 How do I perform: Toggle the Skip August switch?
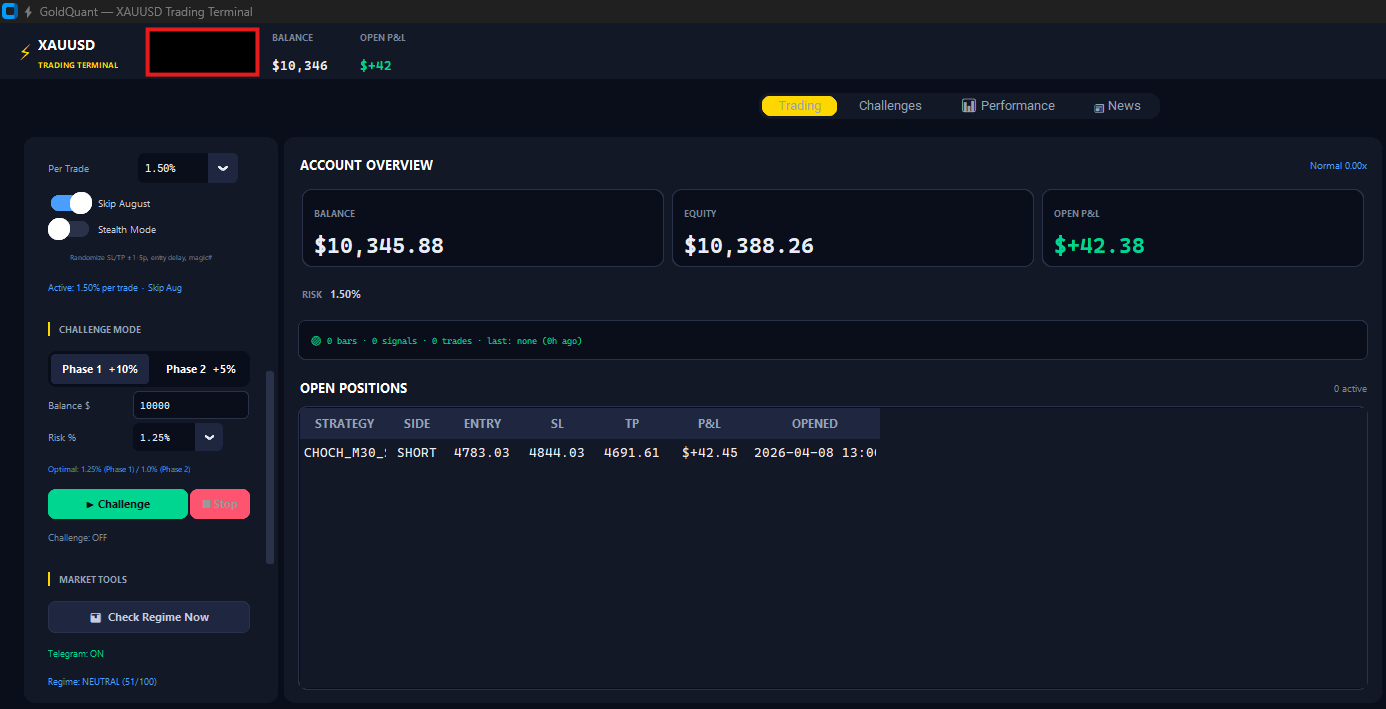click(71, 203)
